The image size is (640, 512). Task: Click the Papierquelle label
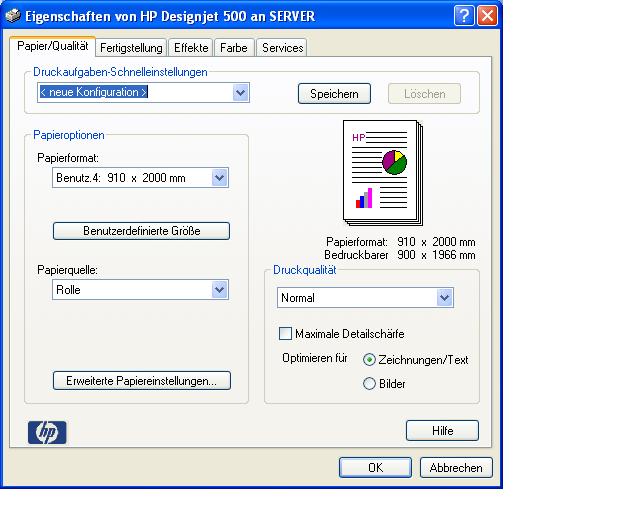pos(67,270)
